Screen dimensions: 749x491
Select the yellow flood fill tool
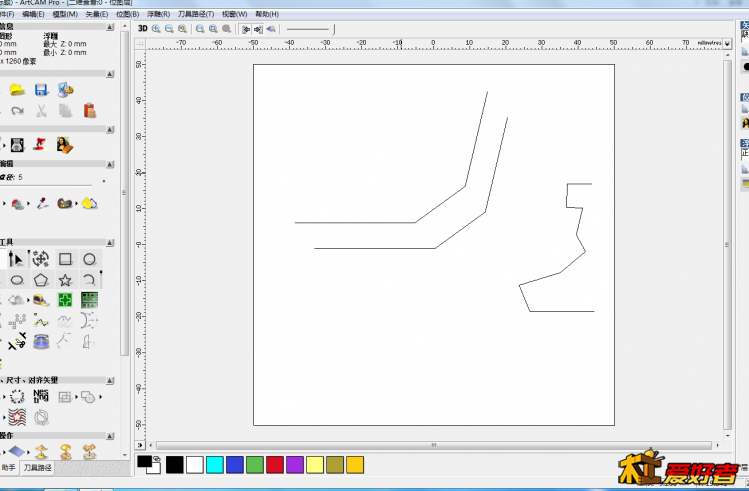click(89, 204)
